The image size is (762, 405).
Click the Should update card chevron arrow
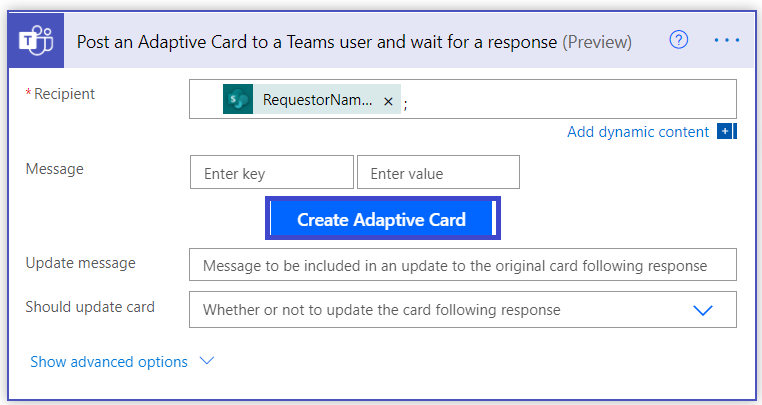click(703, 310)
